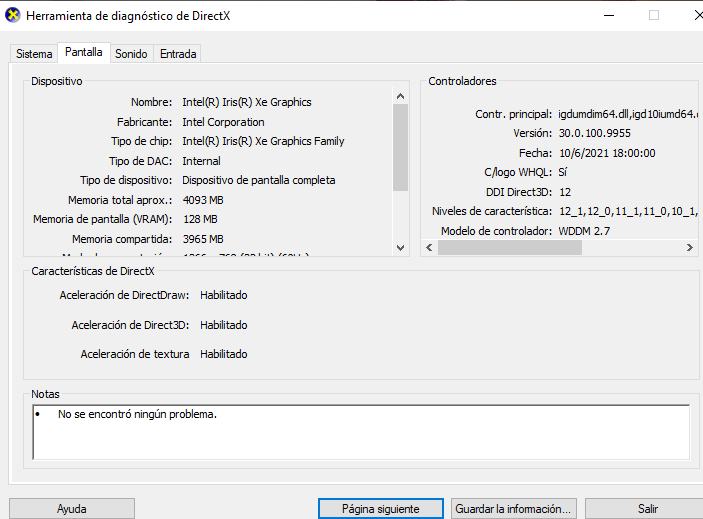Click Dispositivo list scroll up arrow
The width and height of the screenshot is (703, 519).
(400, 96)
